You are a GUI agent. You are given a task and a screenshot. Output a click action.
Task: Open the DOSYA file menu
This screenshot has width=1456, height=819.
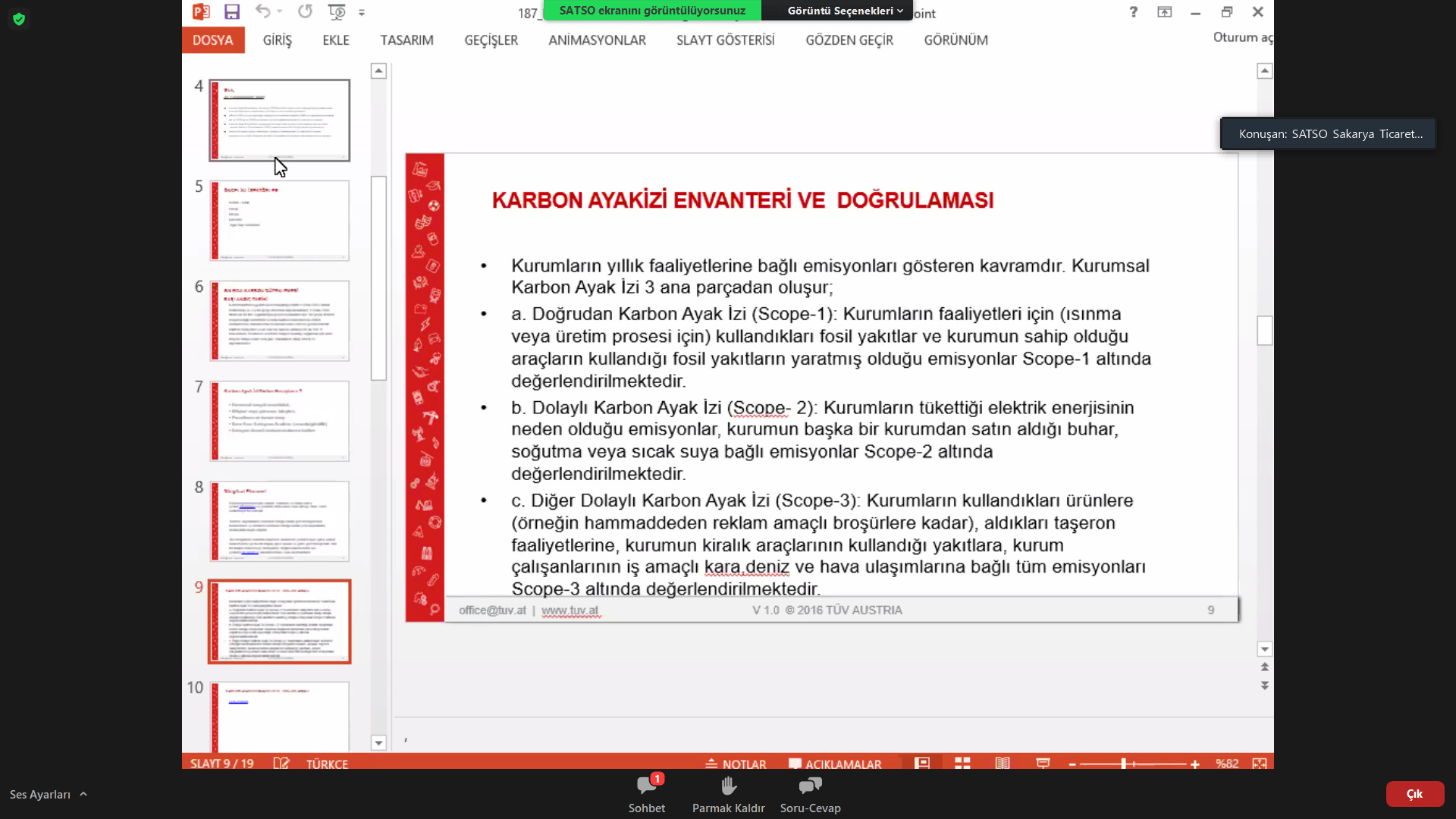click(212, 40)
